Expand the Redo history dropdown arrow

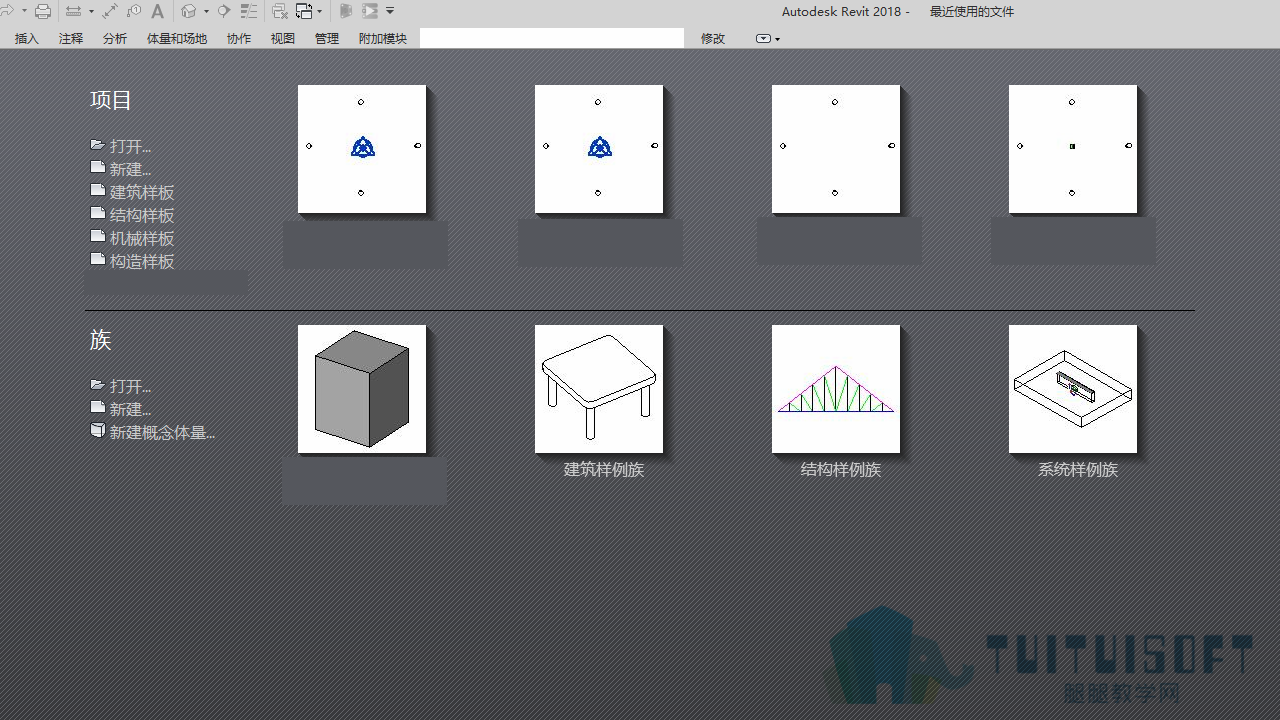(x=24, y=11)
